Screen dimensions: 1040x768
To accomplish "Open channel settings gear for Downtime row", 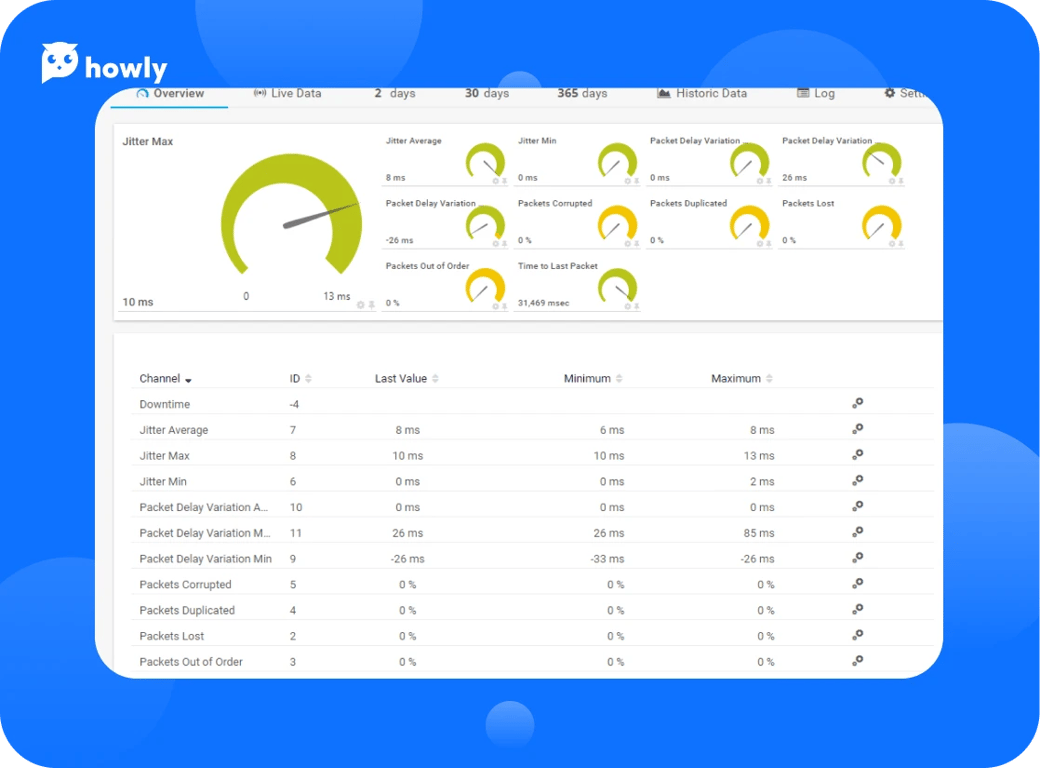I will click(857, 404).
